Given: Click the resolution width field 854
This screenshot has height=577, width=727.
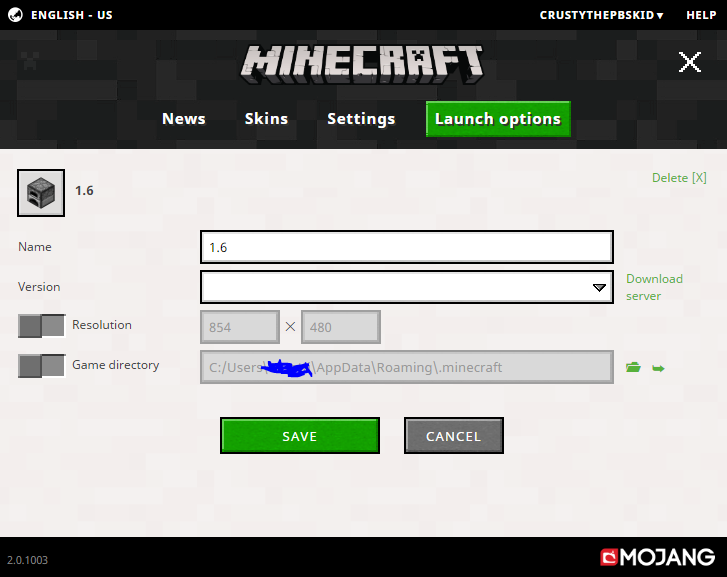Looking at the screenshot, I should point(240,327).
